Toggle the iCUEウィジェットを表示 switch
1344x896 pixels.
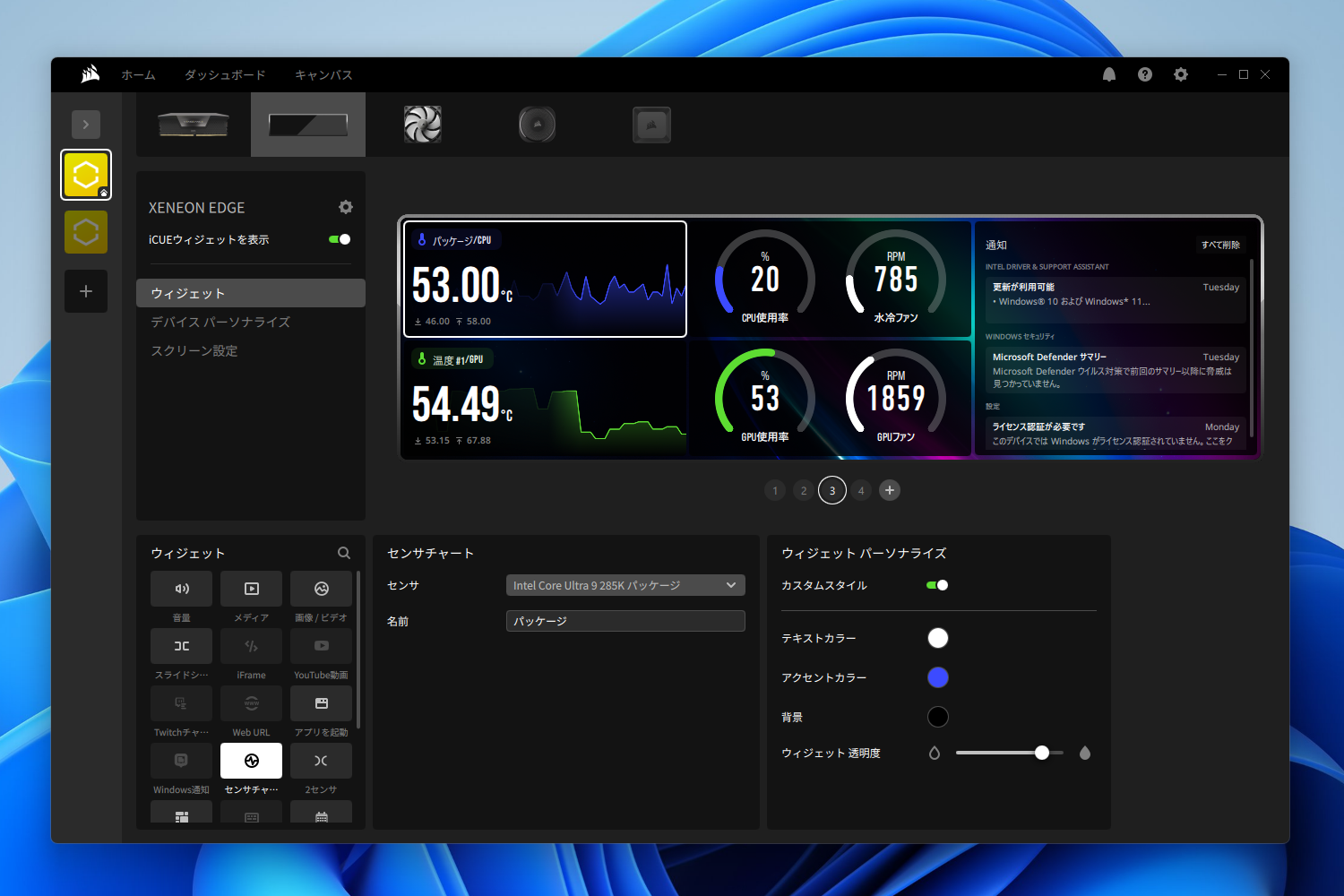point(338,239)
